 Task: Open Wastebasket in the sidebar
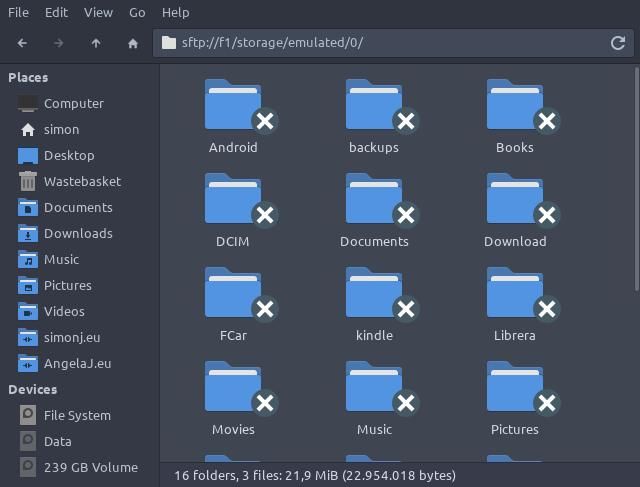coord(80,182)
